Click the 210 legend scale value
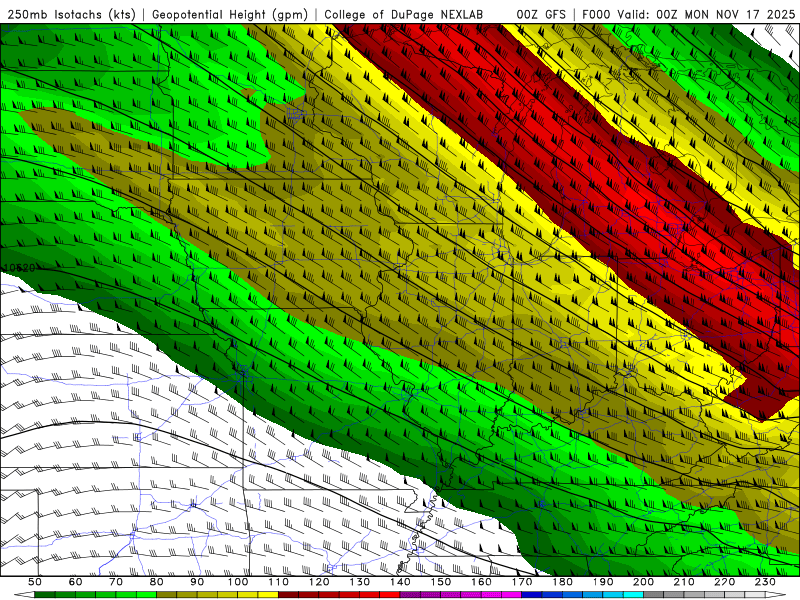Image resolution: width=800 pixels, height=600 pixels. [x=684, y=582]
